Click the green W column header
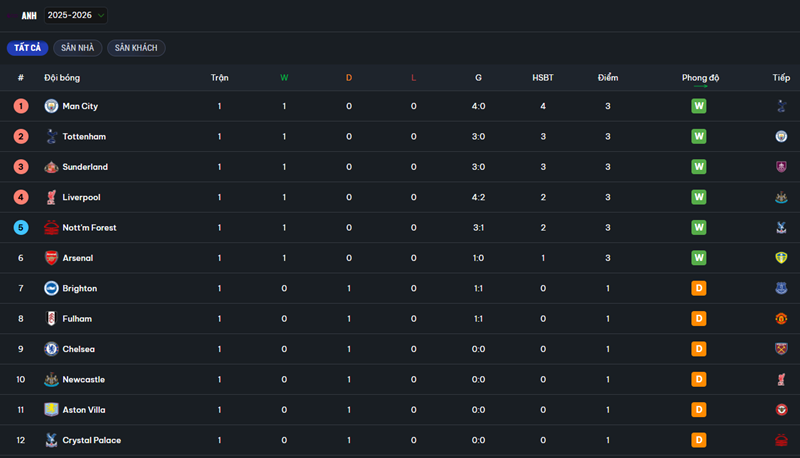Viewport: 800px width, 458px height. (284, 78)
